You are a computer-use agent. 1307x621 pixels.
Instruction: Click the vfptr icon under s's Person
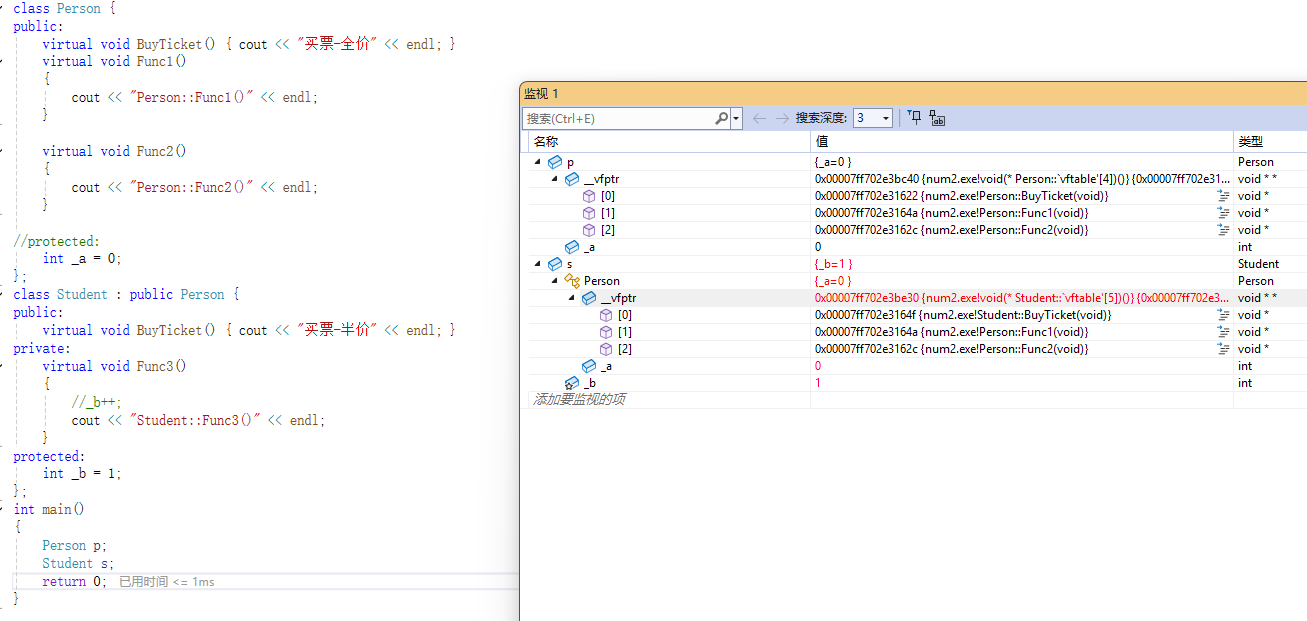click(589, 298)
